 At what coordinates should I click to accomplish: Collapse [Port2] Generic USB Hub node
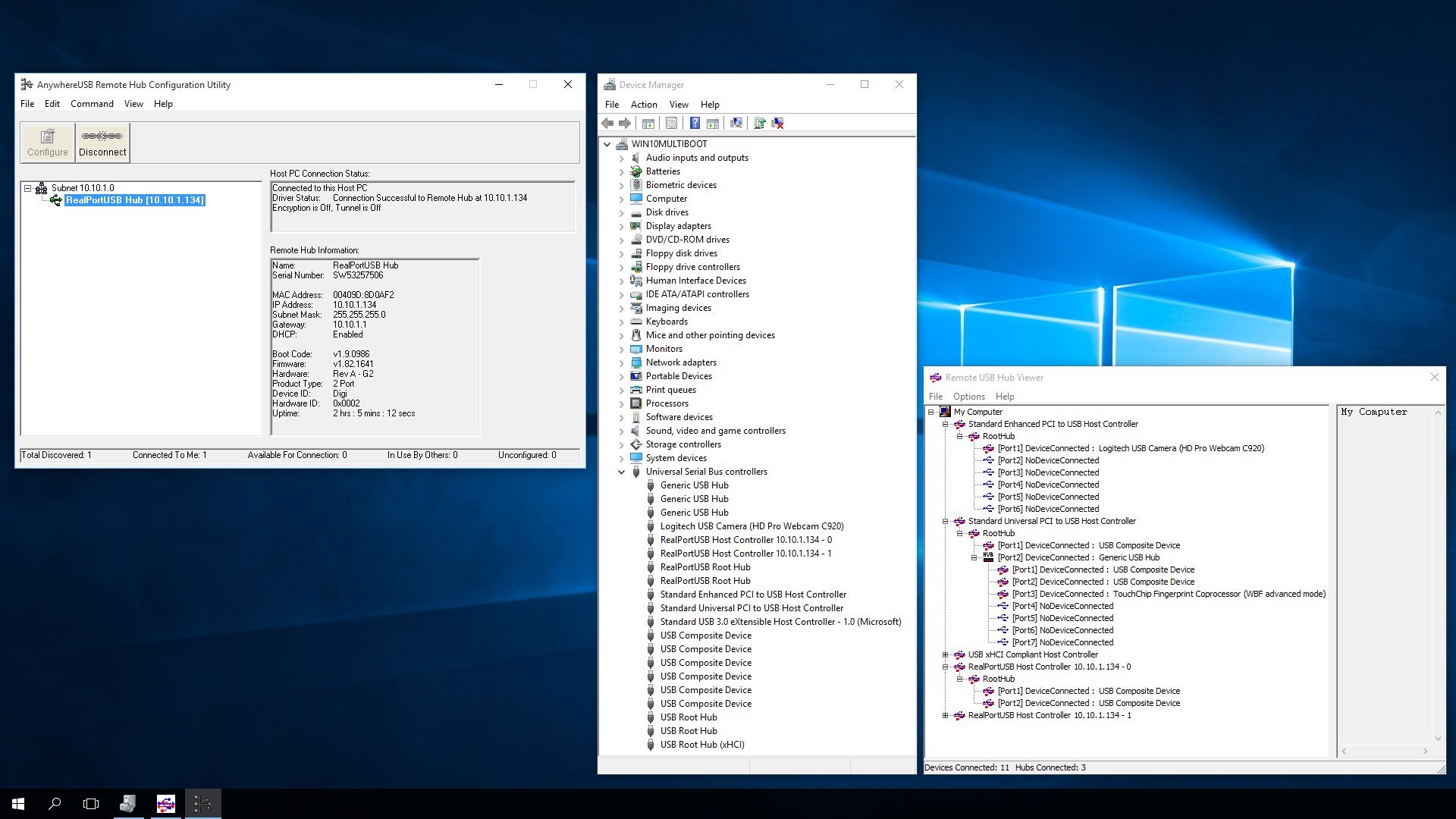pyautogui.click(x=974, y=557)
